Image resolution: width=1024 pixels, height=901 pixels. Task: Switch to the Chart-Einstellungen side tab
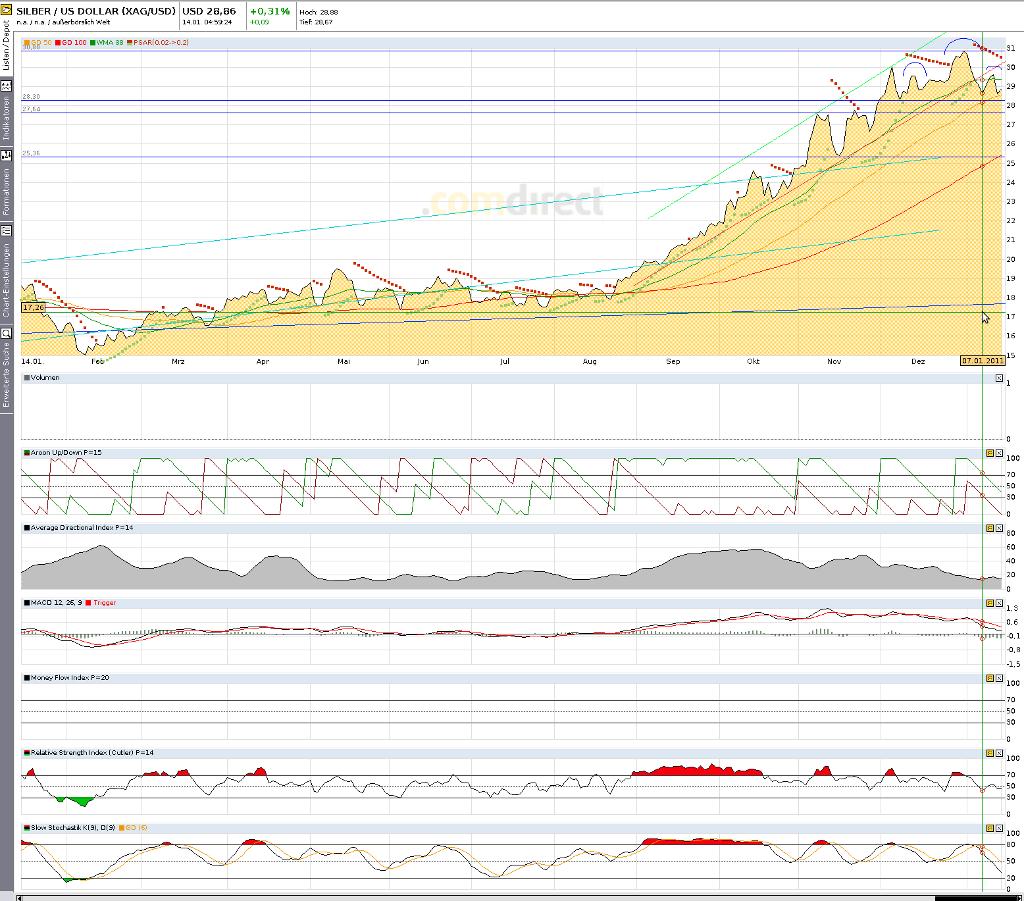[x=6, y=280]
